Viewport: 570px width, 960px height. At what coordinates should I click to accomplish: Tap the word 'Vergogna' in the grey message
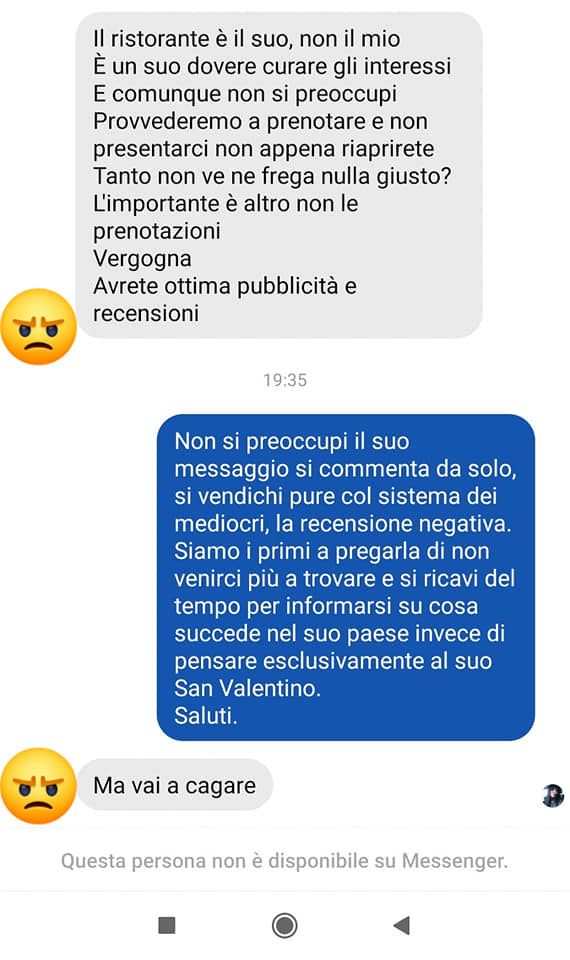[x=142, y=259]
